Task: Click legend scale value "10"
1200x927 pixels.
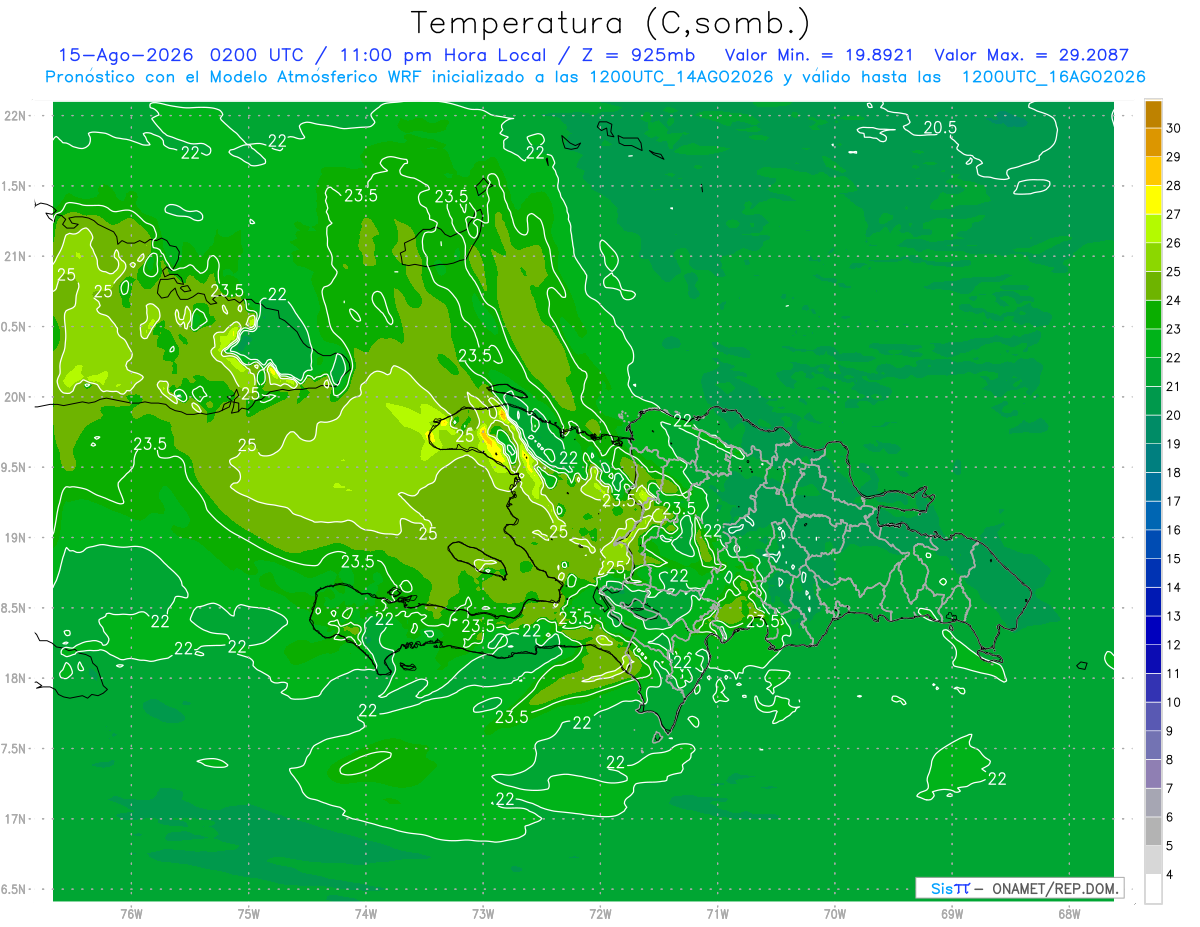Action: pos(1175,702)
